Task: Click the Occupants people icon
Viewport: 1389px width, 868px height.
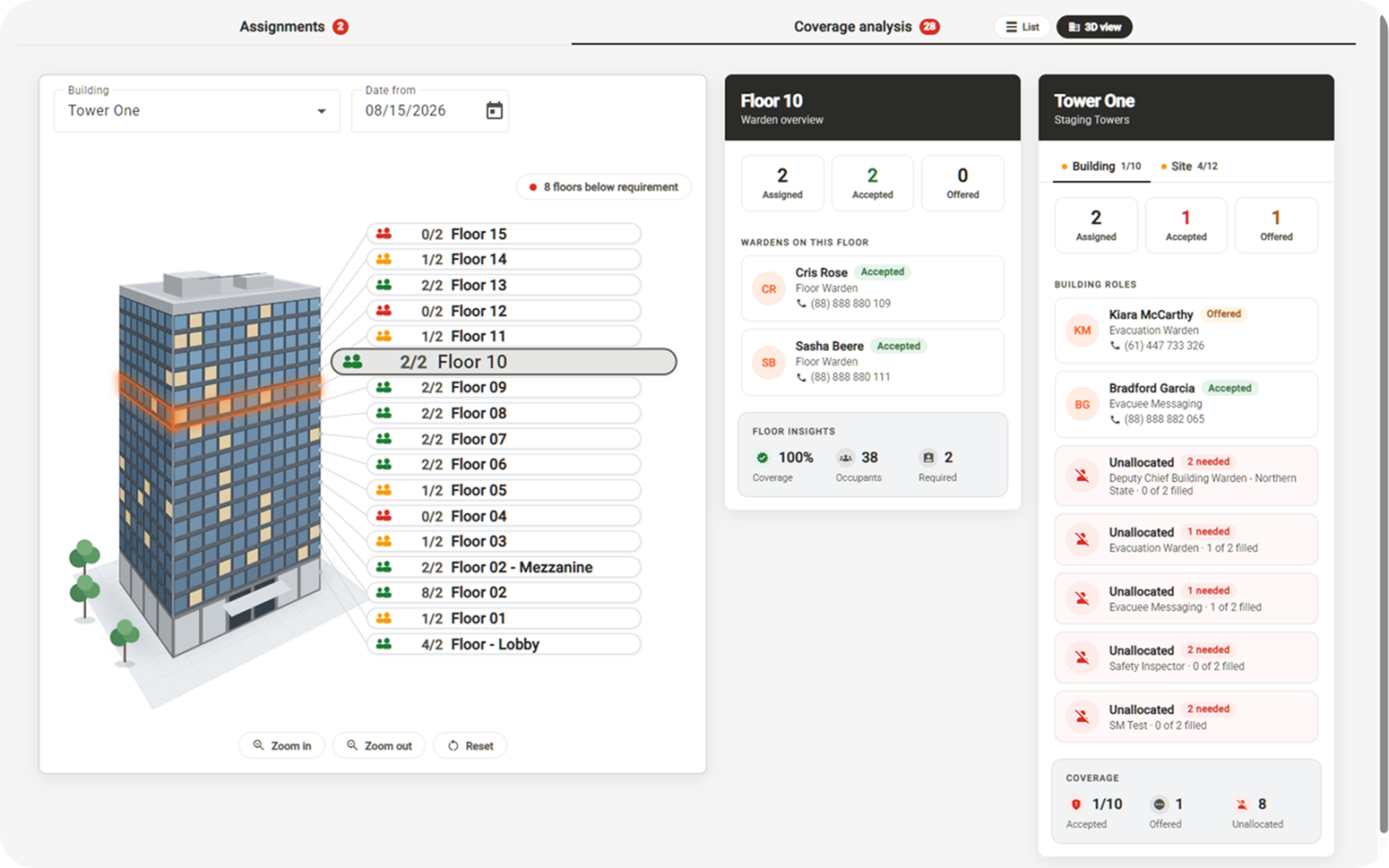Action: click(845, 458)
